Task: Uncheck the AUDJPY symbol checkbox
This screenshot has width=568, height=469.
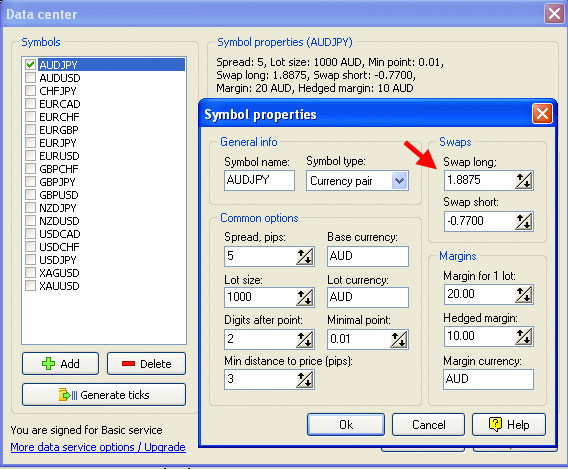Action: tap(30, 65)
